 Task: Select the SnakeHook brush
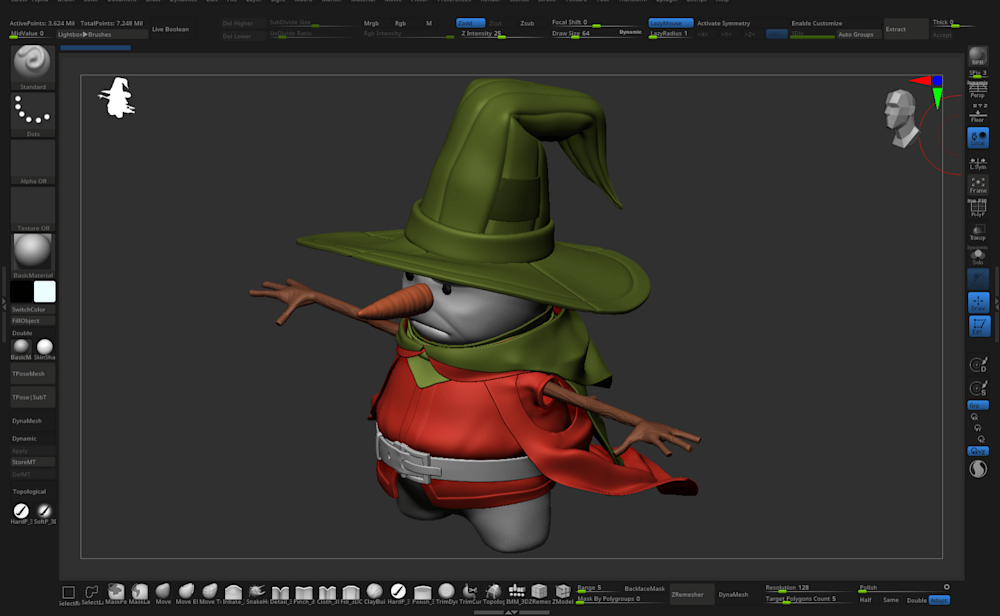tap(257, 592)
